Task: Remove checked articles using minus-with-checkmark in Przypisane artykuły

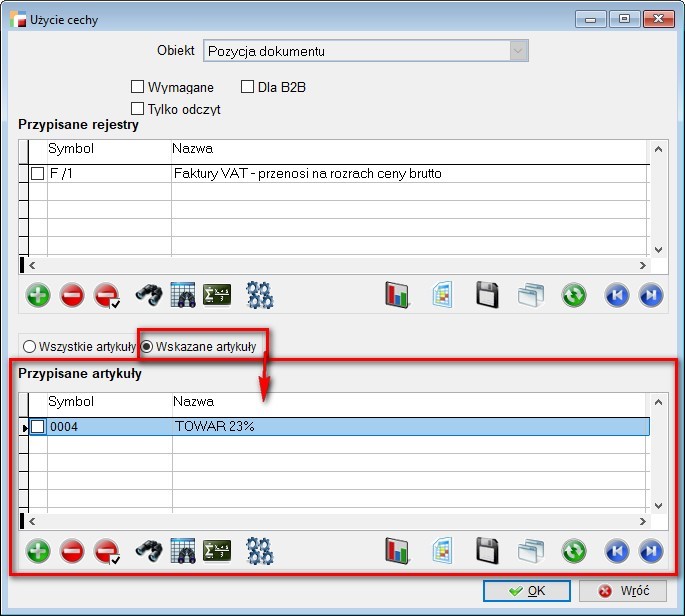Action: coord(107,551)
